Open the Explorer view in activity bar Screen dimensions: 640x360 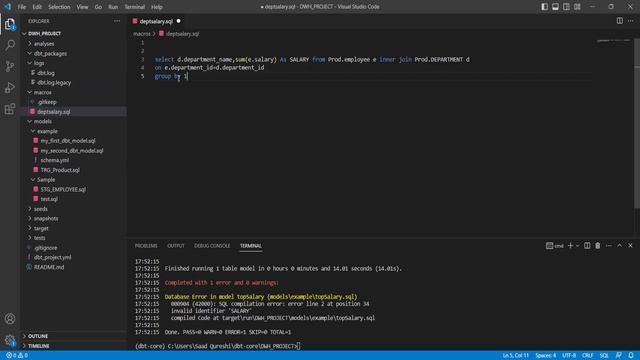tap(10, 24)
